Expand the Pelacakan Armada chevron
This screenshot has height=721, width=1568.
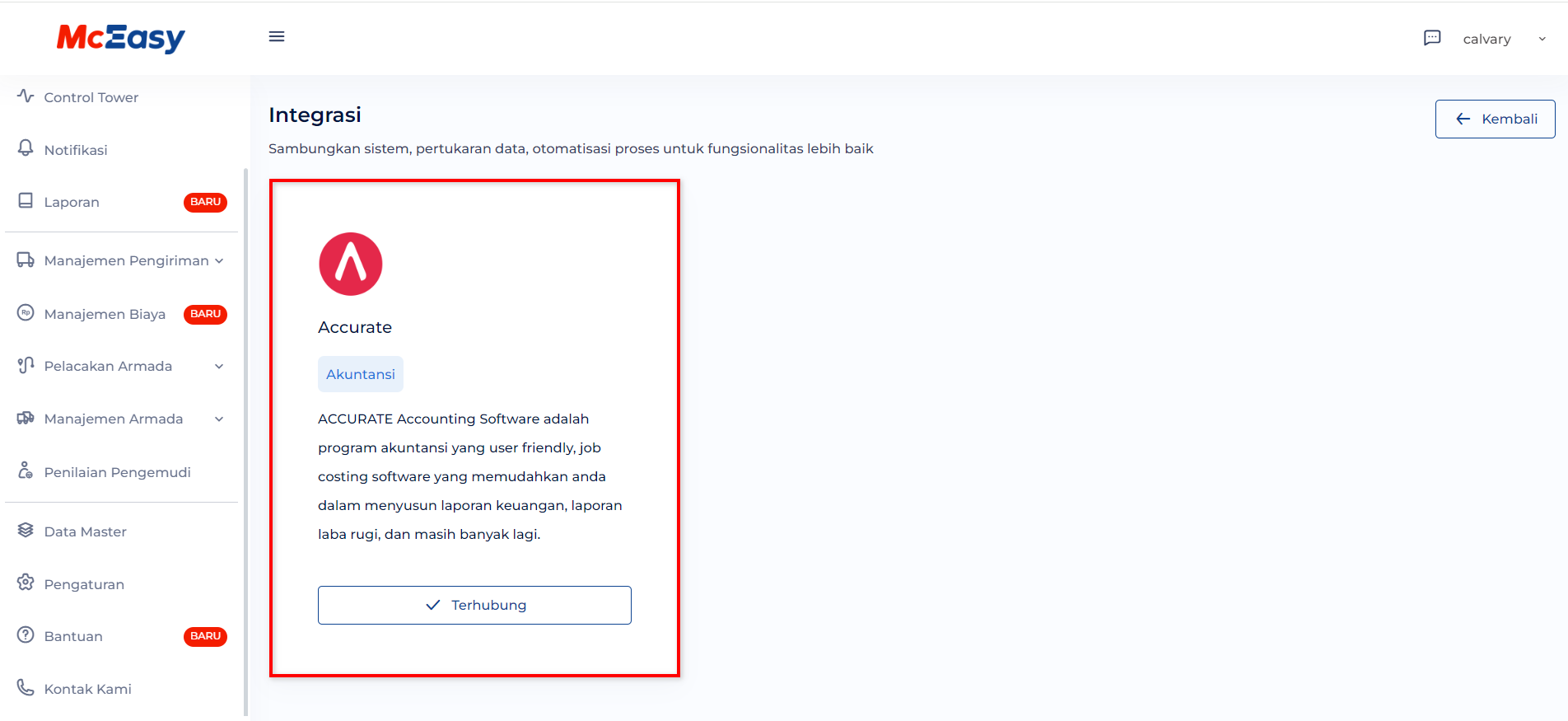click(219, 366)
